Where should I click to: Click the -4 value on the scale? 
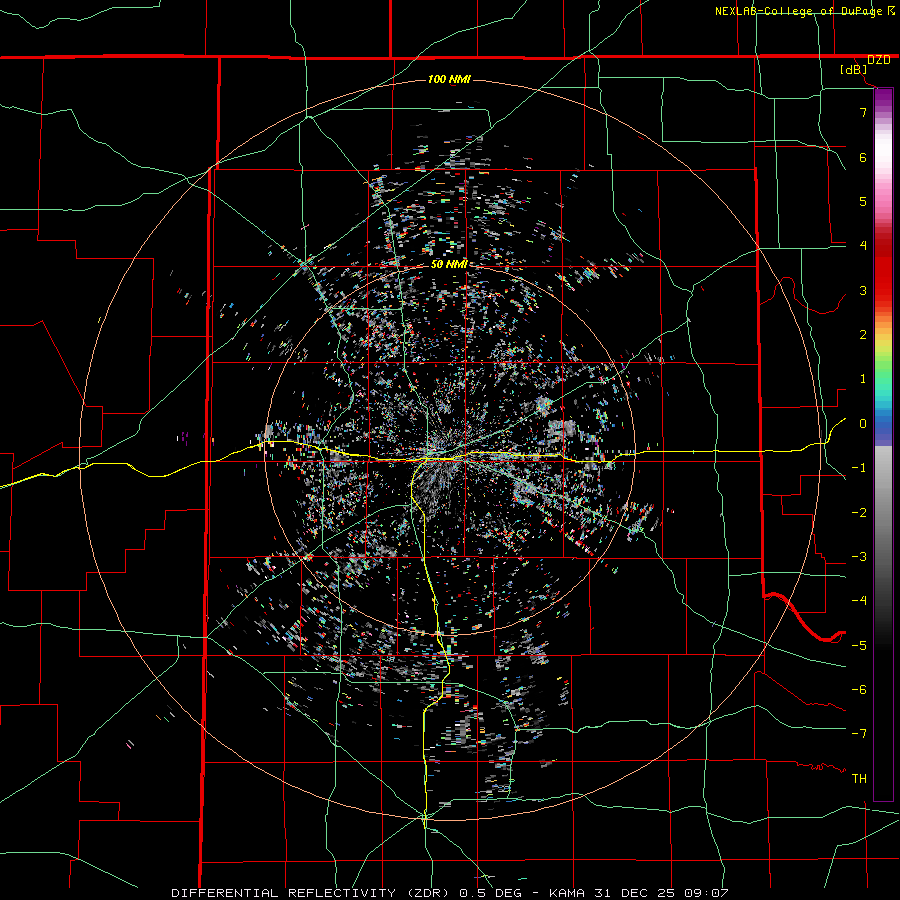coord(859,601)
